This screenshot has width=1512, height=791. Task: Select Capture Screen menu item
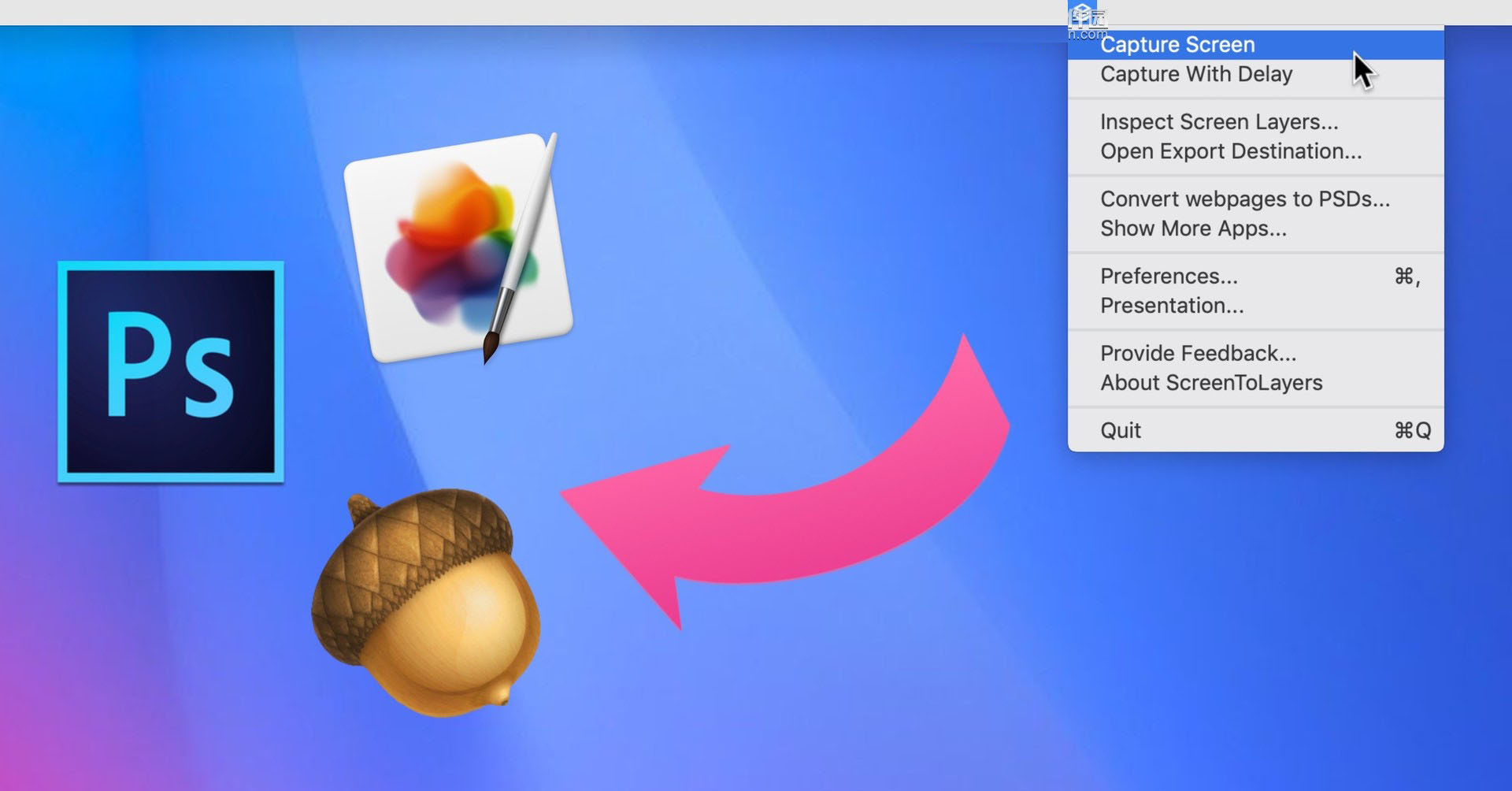[1255, 45]
